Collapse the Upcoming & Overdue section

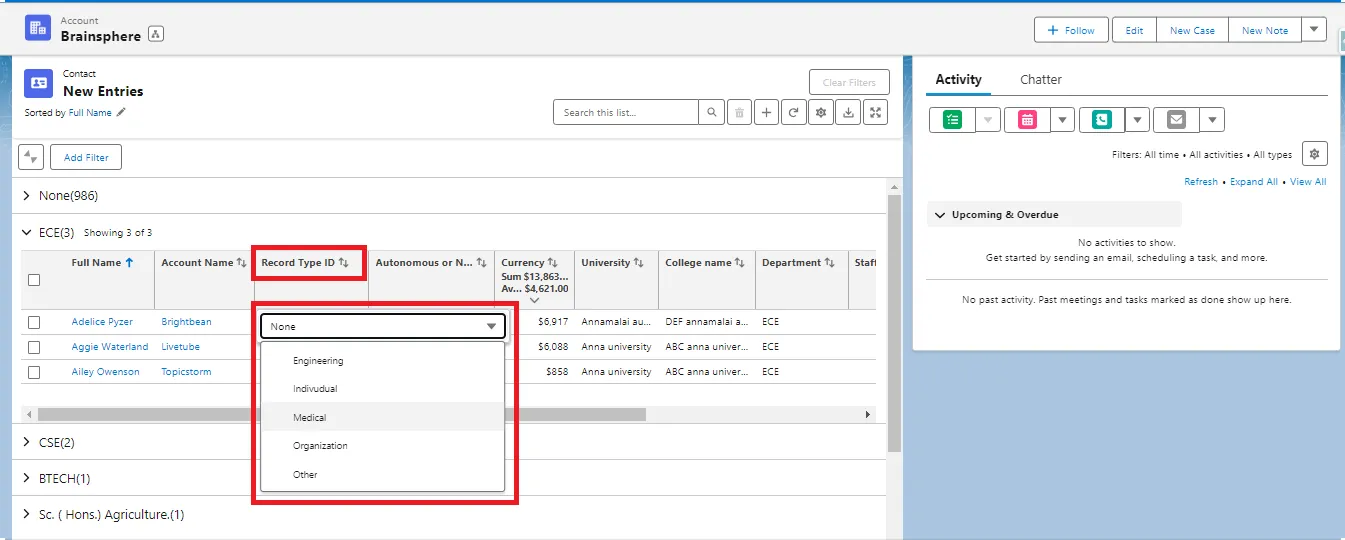(x=940, y=215)
